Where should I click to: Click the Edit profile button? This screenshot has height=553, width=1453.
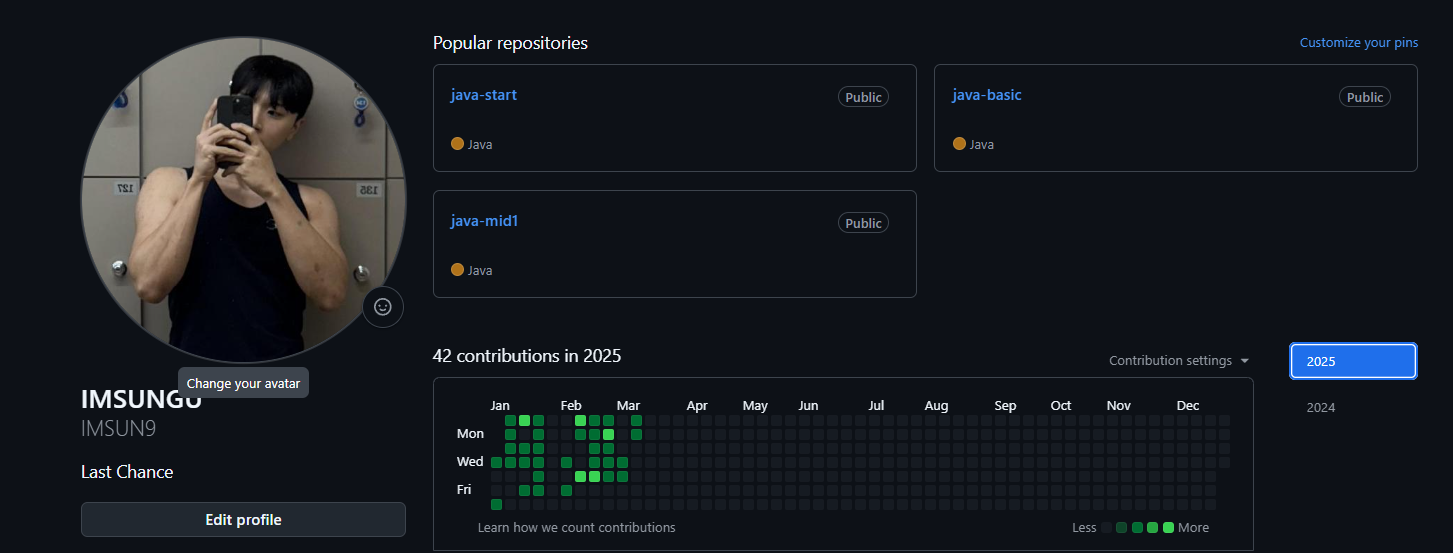click(x=243, y=520)
